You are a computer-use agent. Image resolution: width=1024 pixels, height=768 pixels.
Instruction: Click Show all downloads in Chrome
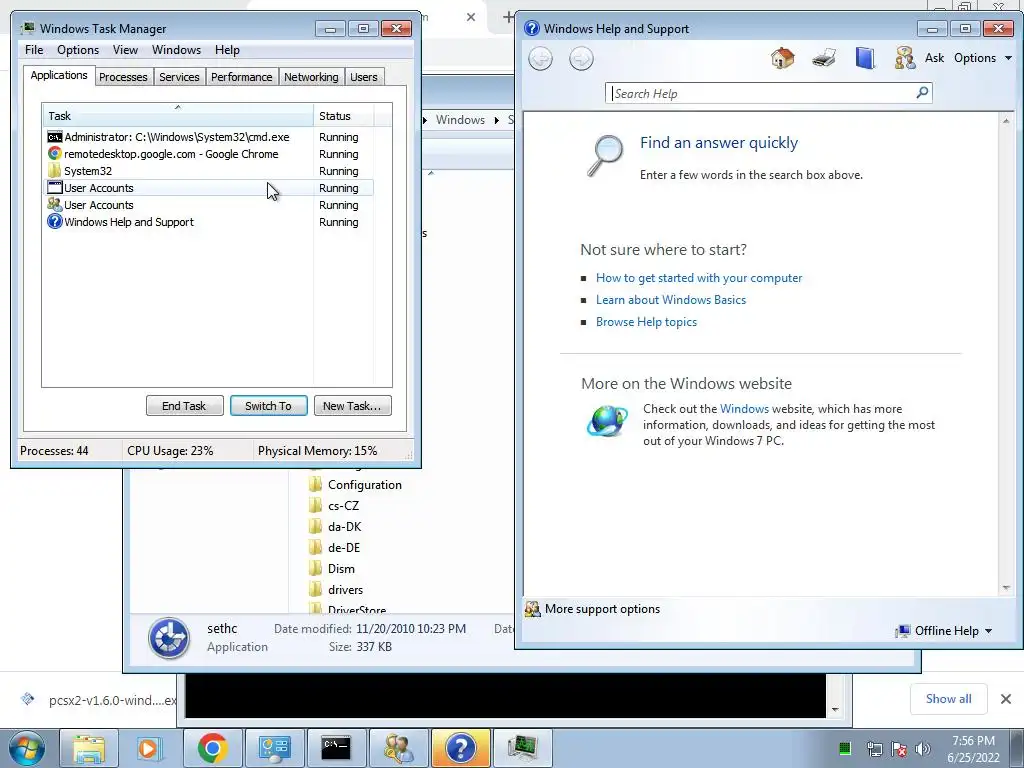coord(948,699)
